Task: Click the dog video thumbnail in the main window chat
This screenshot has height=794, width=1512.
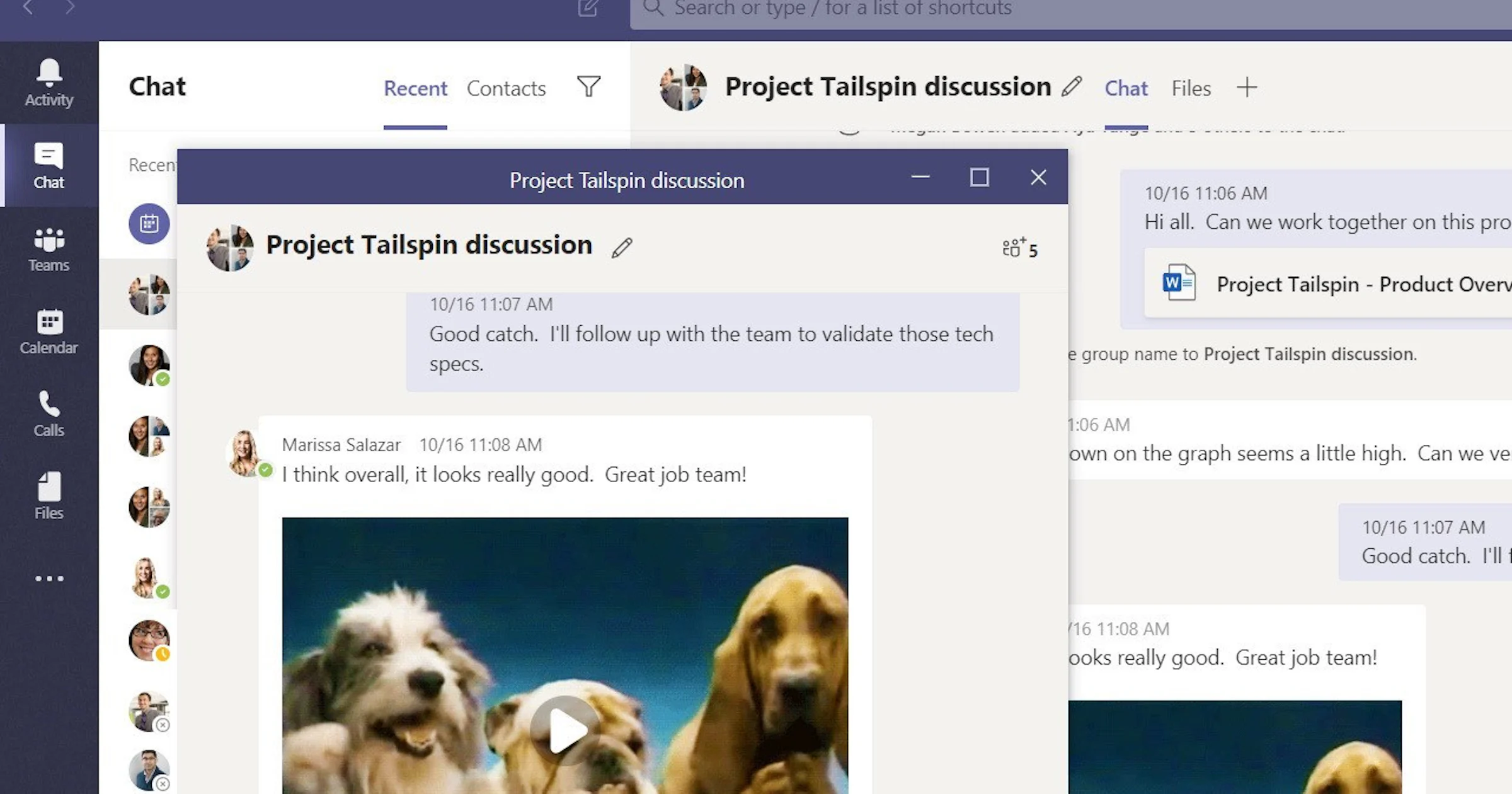Action: (x=1235, y=747)
